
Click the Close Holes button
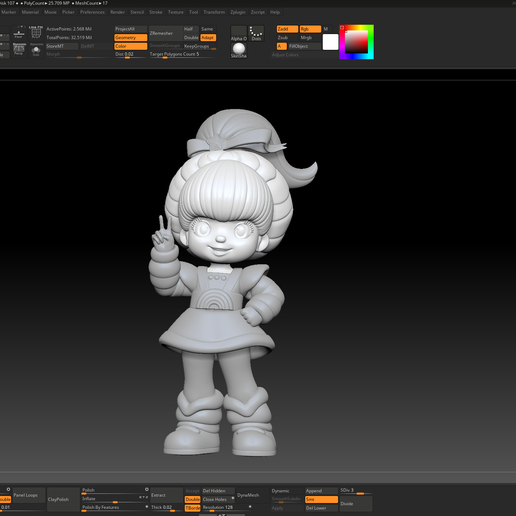click(218, 499)
